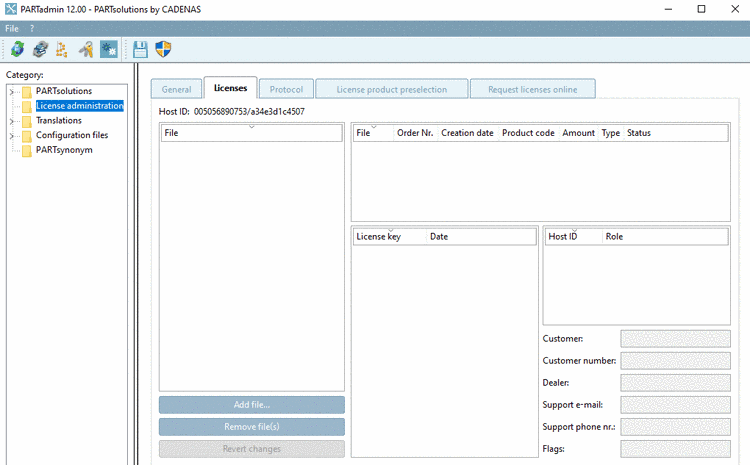Click the Remove file(s) button
This screenshot has height=465, width=750.
(252, 427)
